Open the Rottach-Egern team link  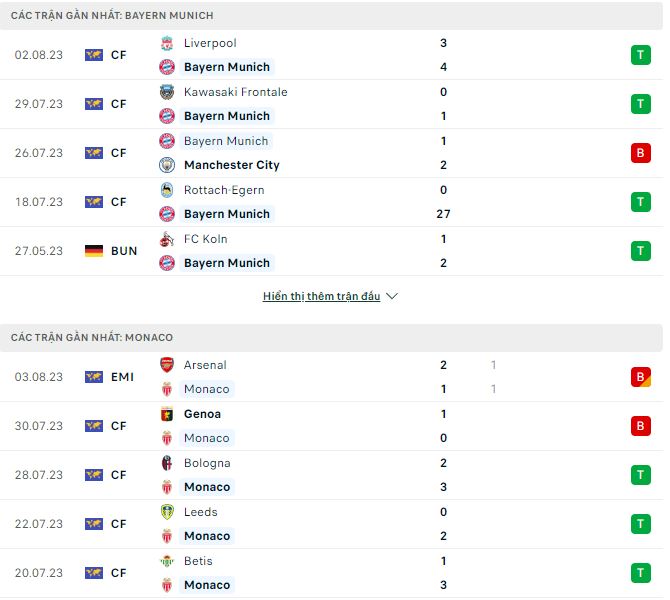point(224,190)
